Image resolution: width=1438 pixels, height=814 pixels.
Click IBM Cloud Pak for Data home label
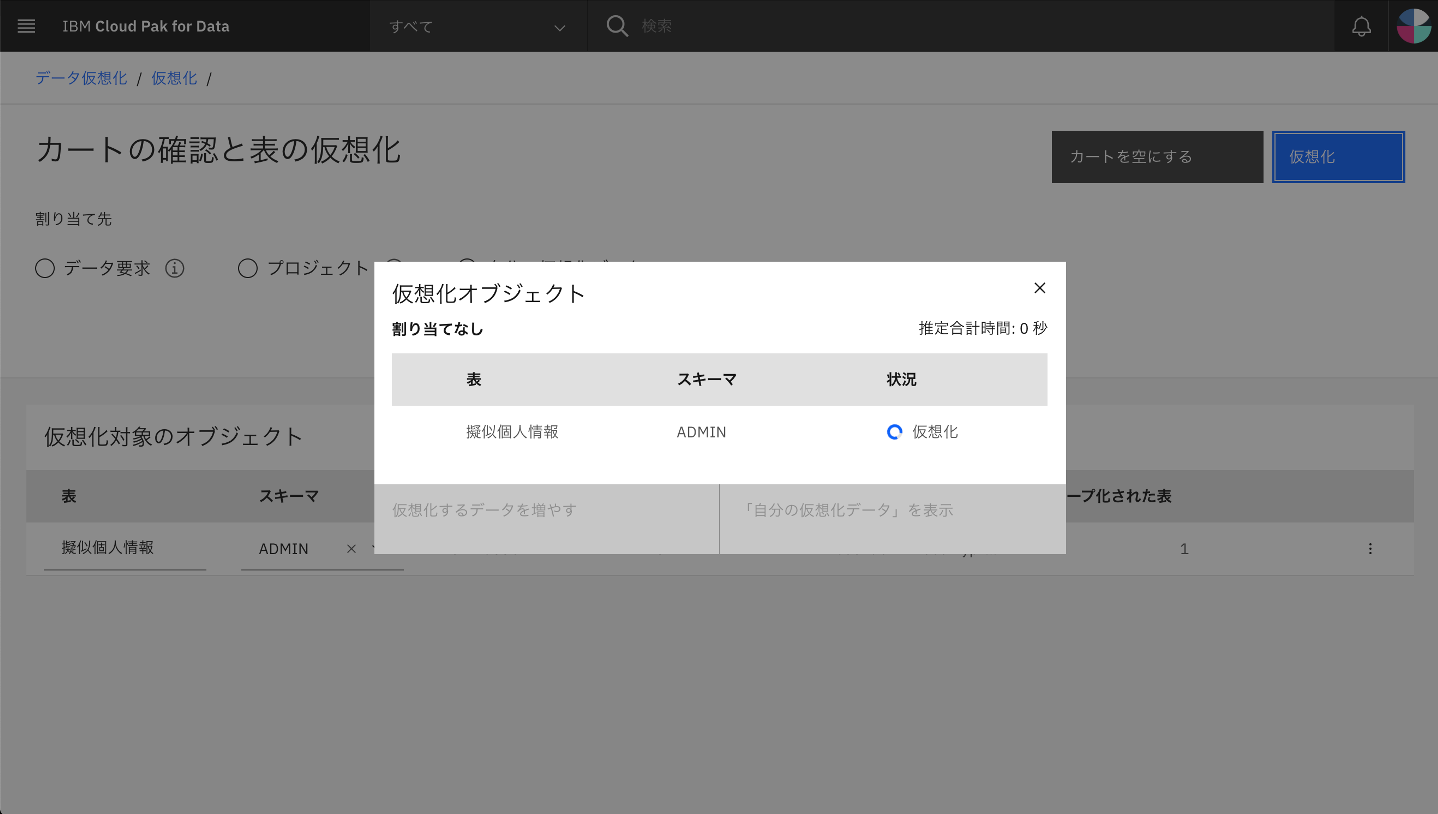coord(146,26)
